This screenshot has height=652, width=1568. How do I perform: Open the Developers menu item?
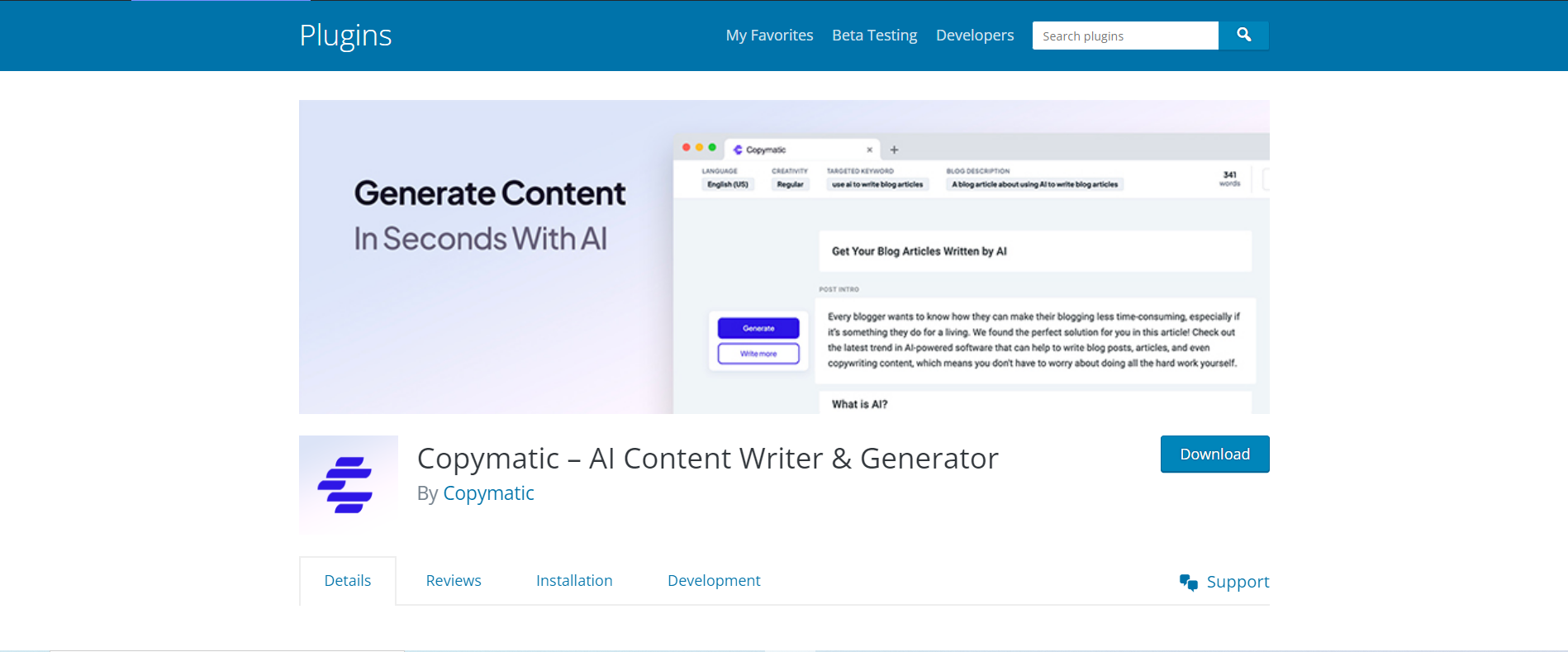click(975, 36)
